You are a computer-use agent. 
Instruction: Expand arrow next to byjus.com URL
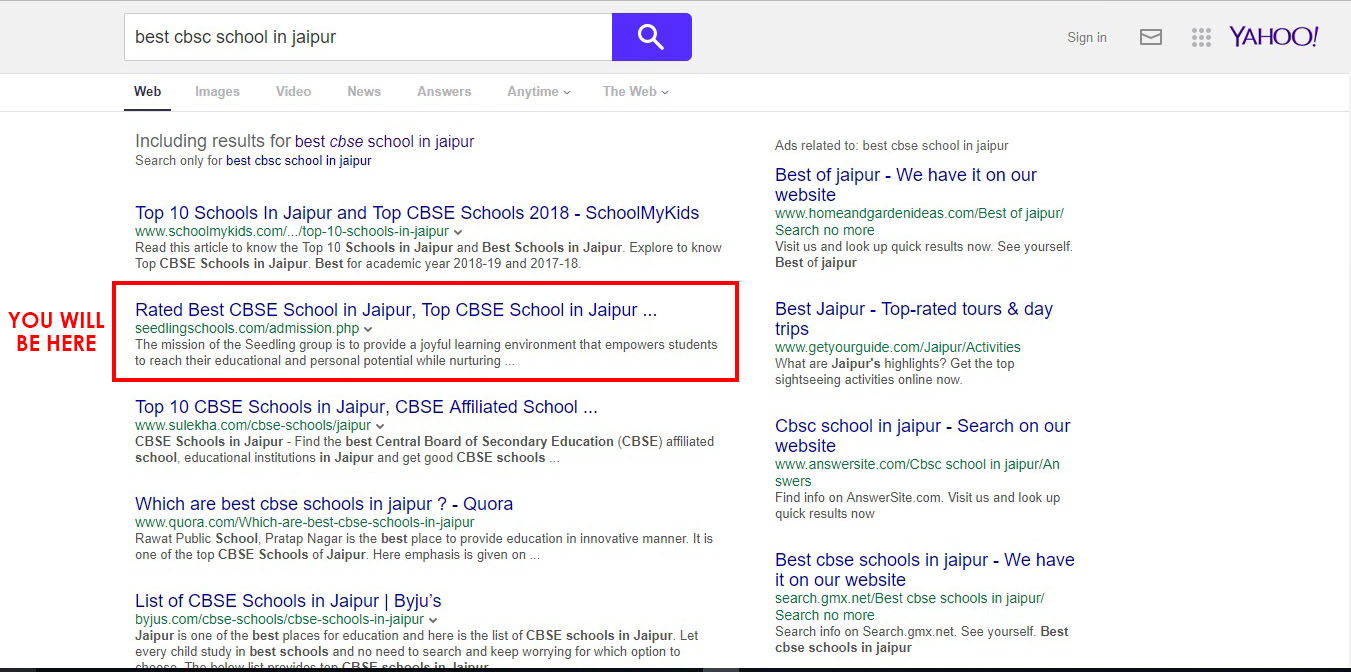[x=433, y=620]
